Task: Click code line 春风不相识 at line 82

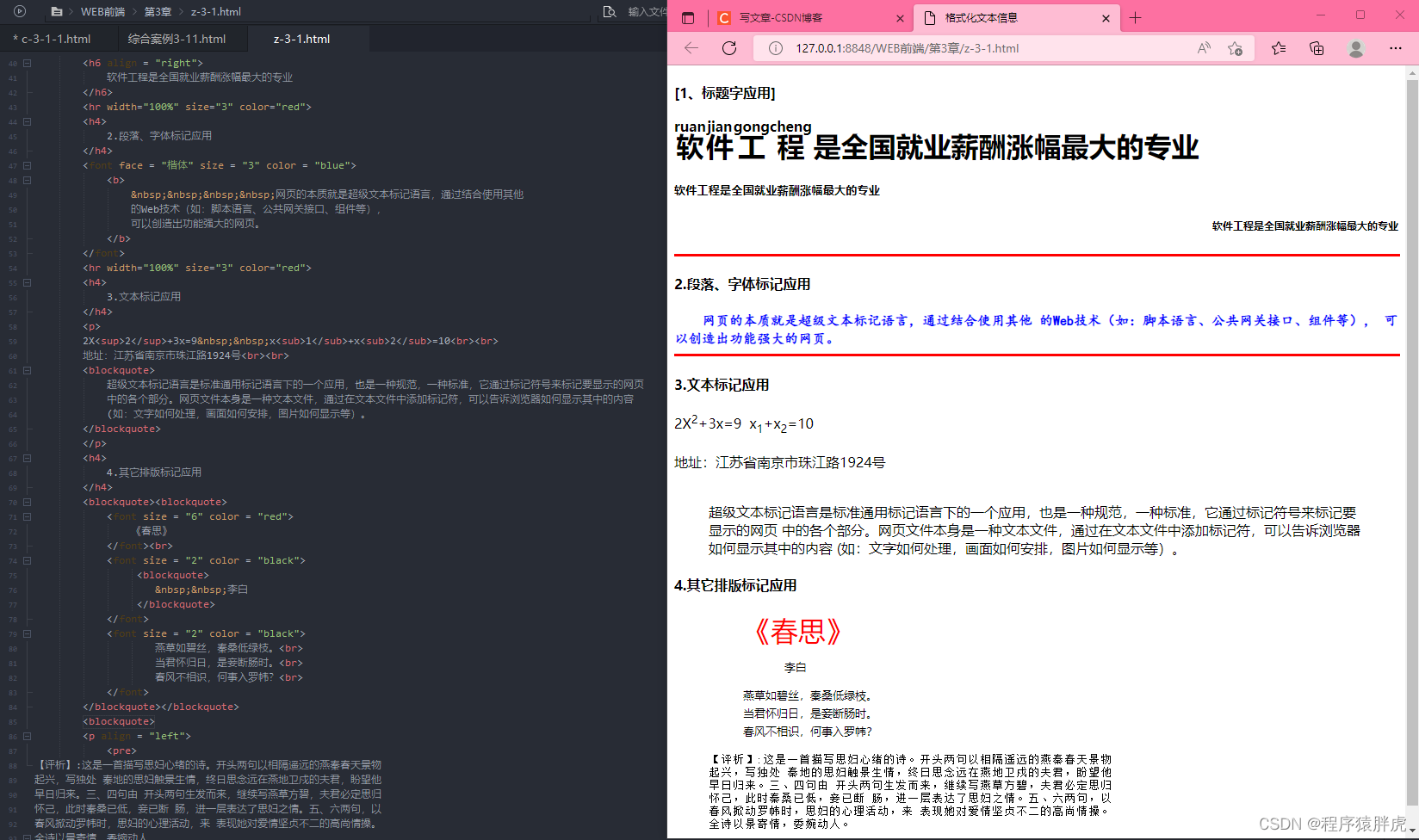Action: click(x=229, y=677)
